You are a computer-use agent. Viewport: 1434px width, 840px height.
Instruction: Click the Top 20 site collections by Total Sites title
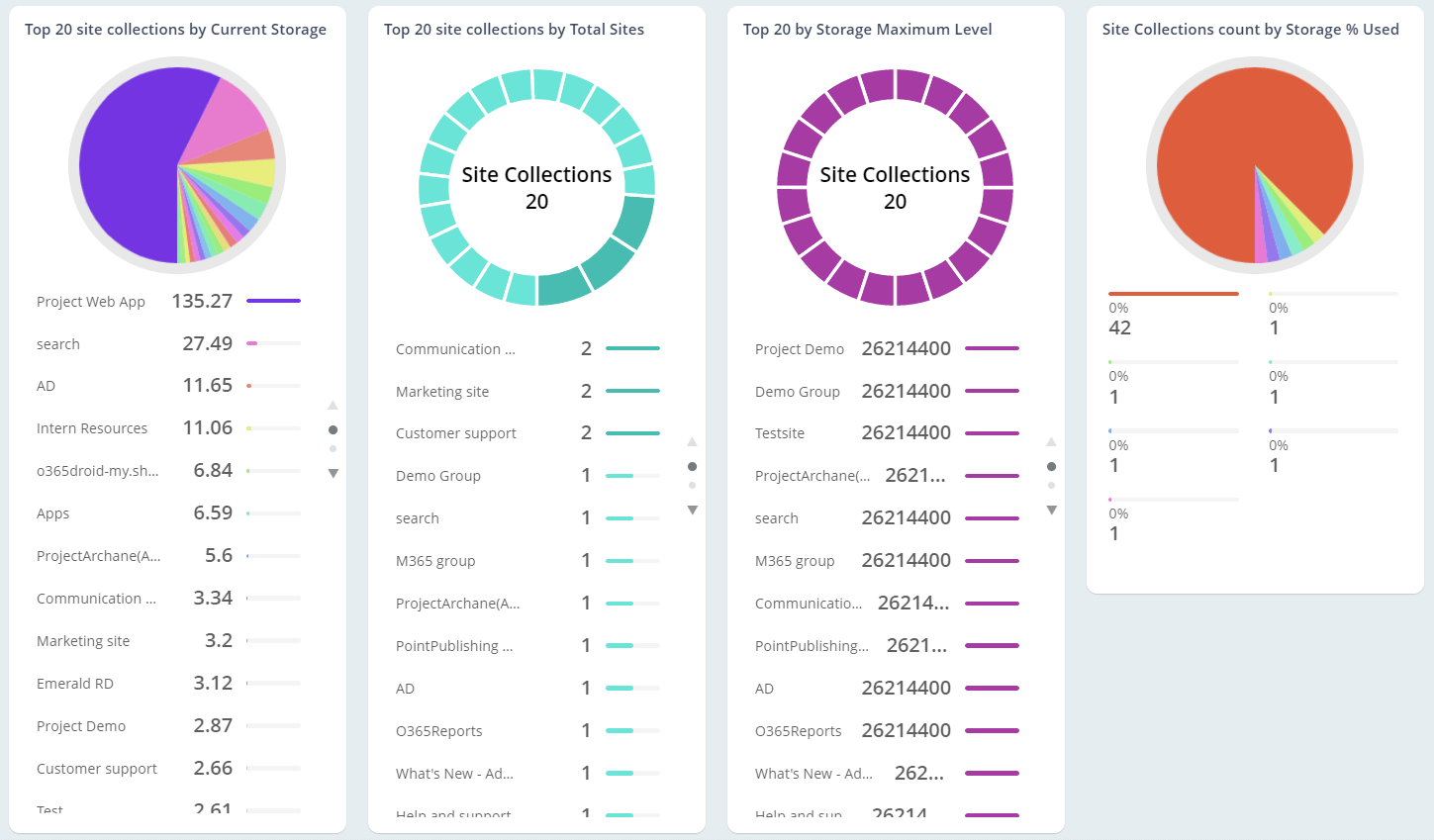tap(514, 29)
